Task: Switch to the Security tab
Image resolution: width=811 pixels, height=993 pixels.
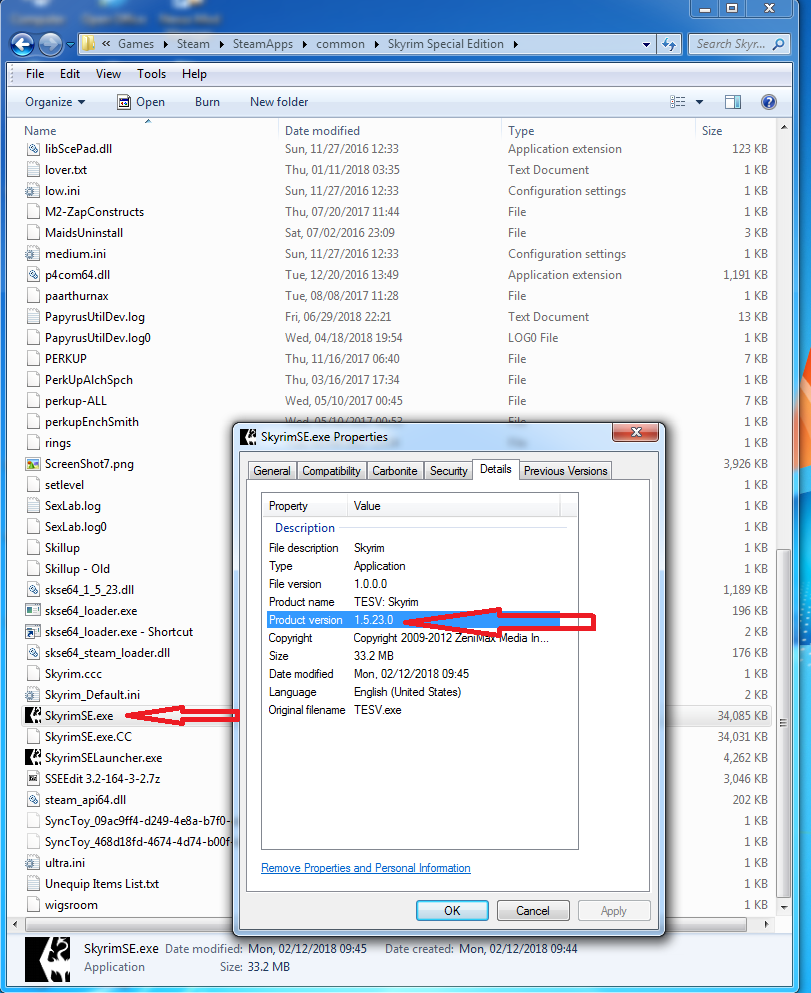Action: click(x=448, y=471)
